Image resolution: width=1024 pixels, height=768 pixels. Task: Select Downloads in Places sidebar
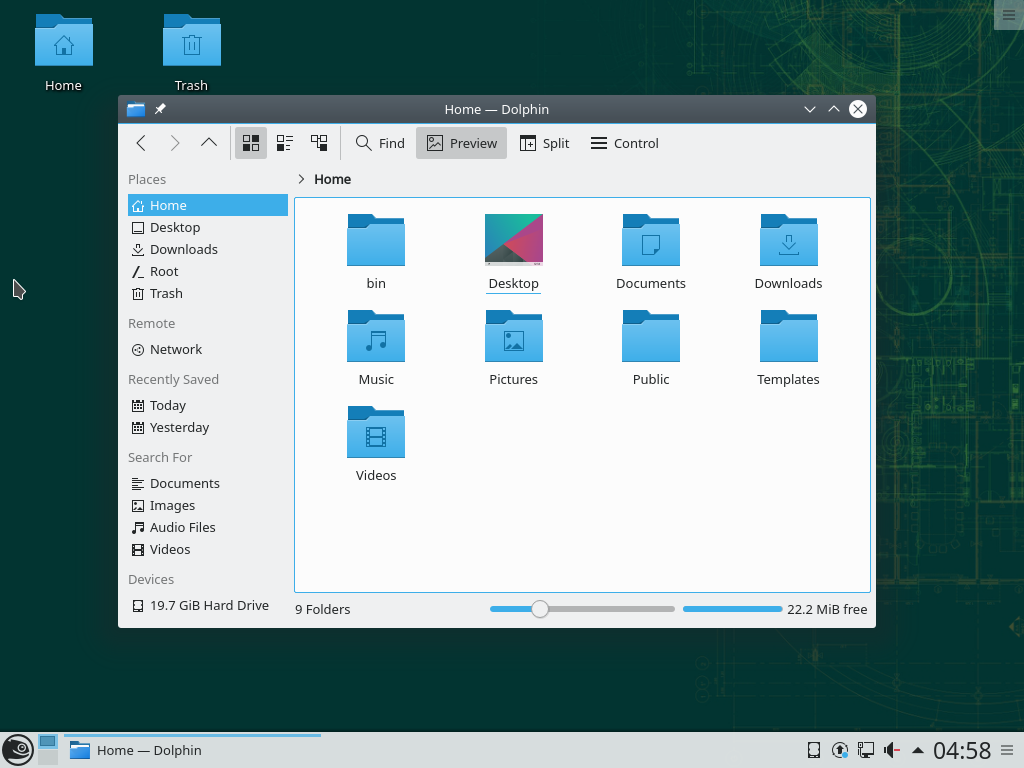[183, 249]
